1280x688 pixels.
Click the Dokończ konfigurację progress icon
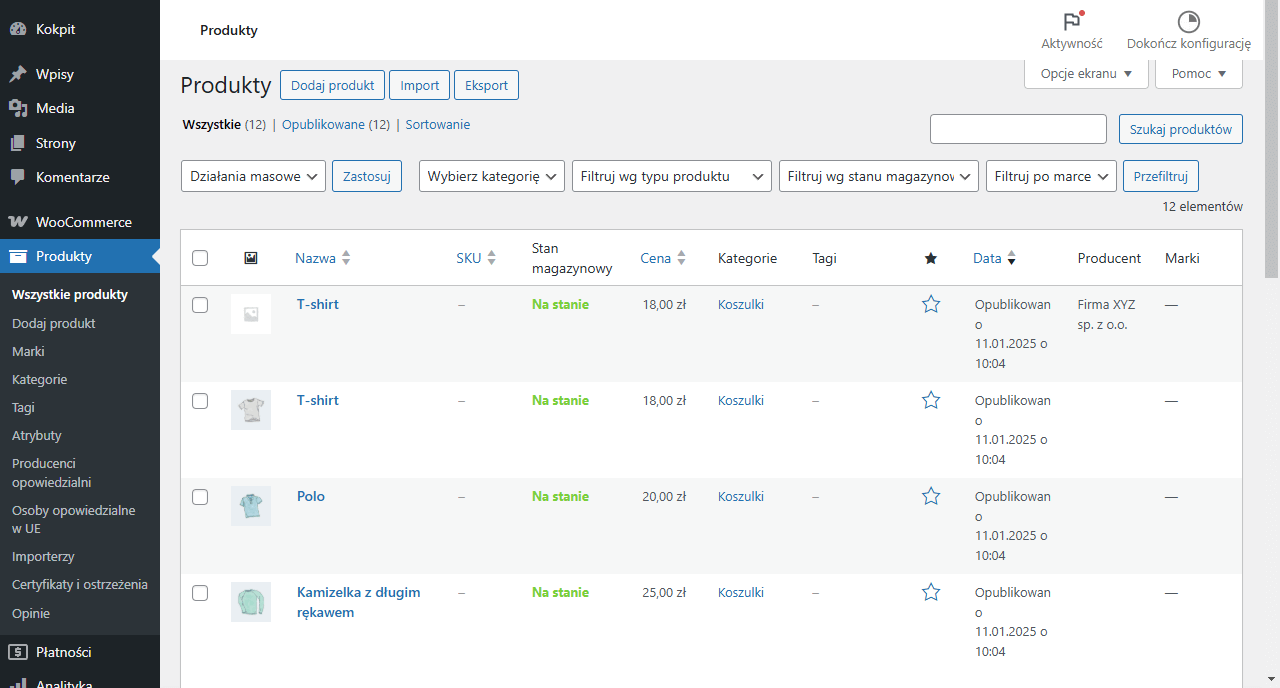(1188, 22)
